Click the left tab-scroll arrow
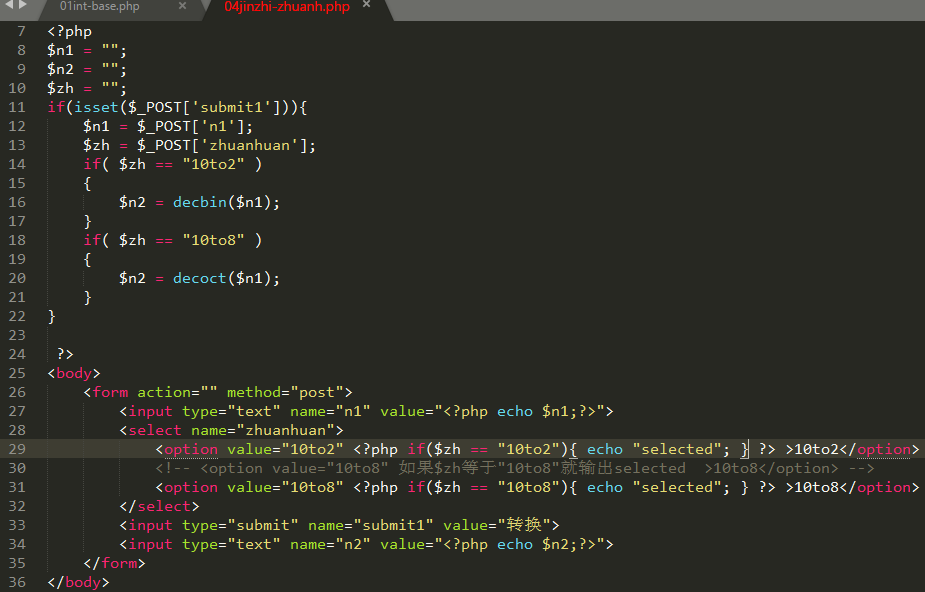Viewport: 925px width, 592px height. point(9,5)
